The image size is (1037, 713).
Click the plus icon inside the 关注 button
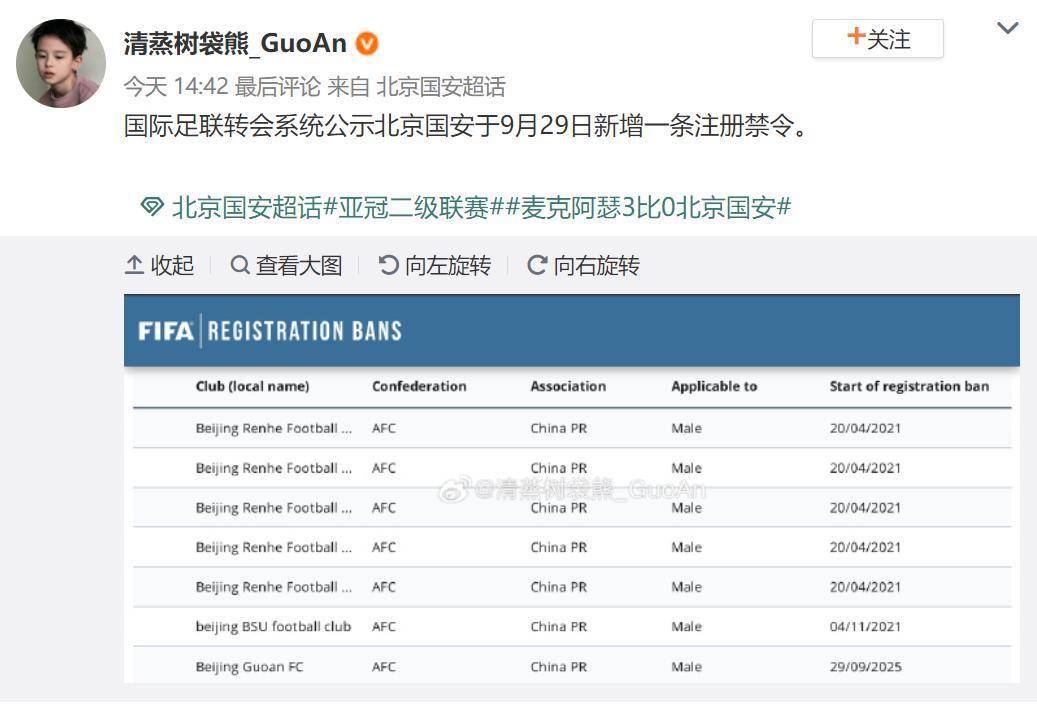855,37
